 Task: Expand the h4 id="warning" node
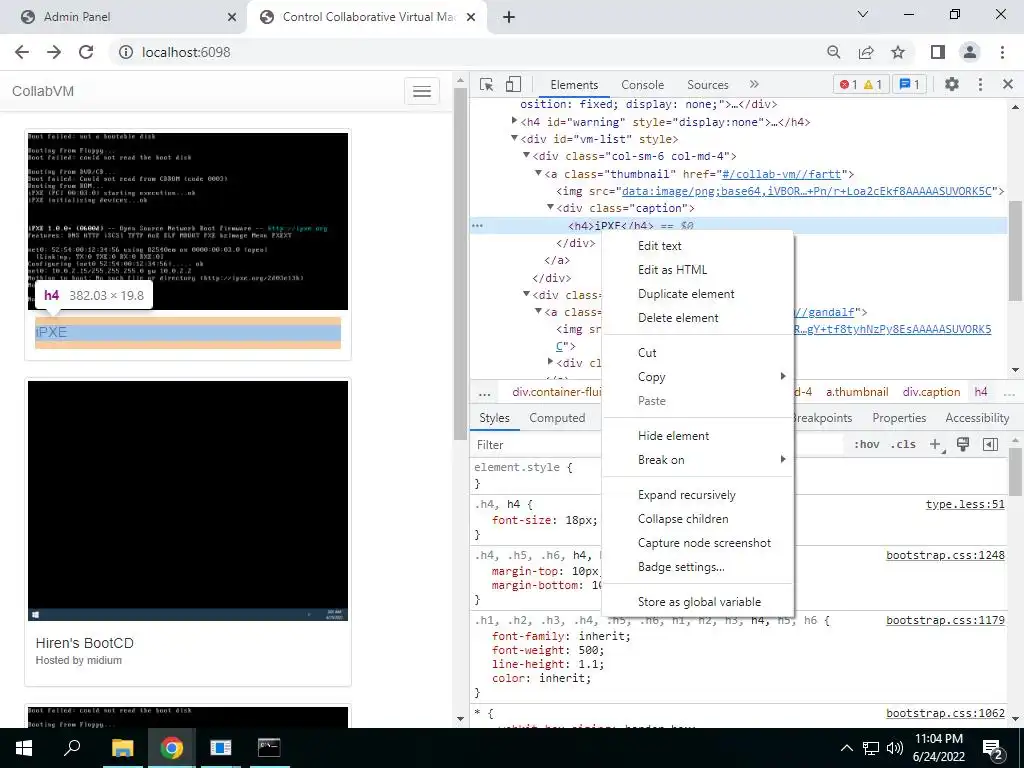[x=514, y=121]
